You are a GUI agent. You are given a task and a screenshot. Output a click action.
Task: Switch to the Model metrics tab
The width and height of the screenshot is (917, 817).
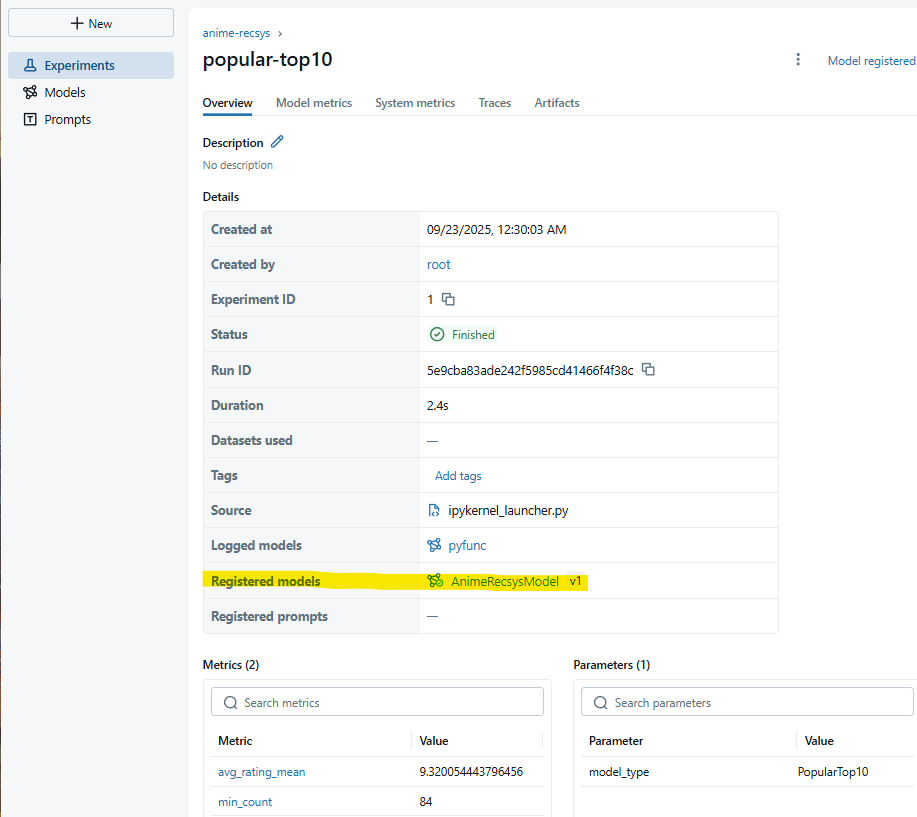coord(314,103)
